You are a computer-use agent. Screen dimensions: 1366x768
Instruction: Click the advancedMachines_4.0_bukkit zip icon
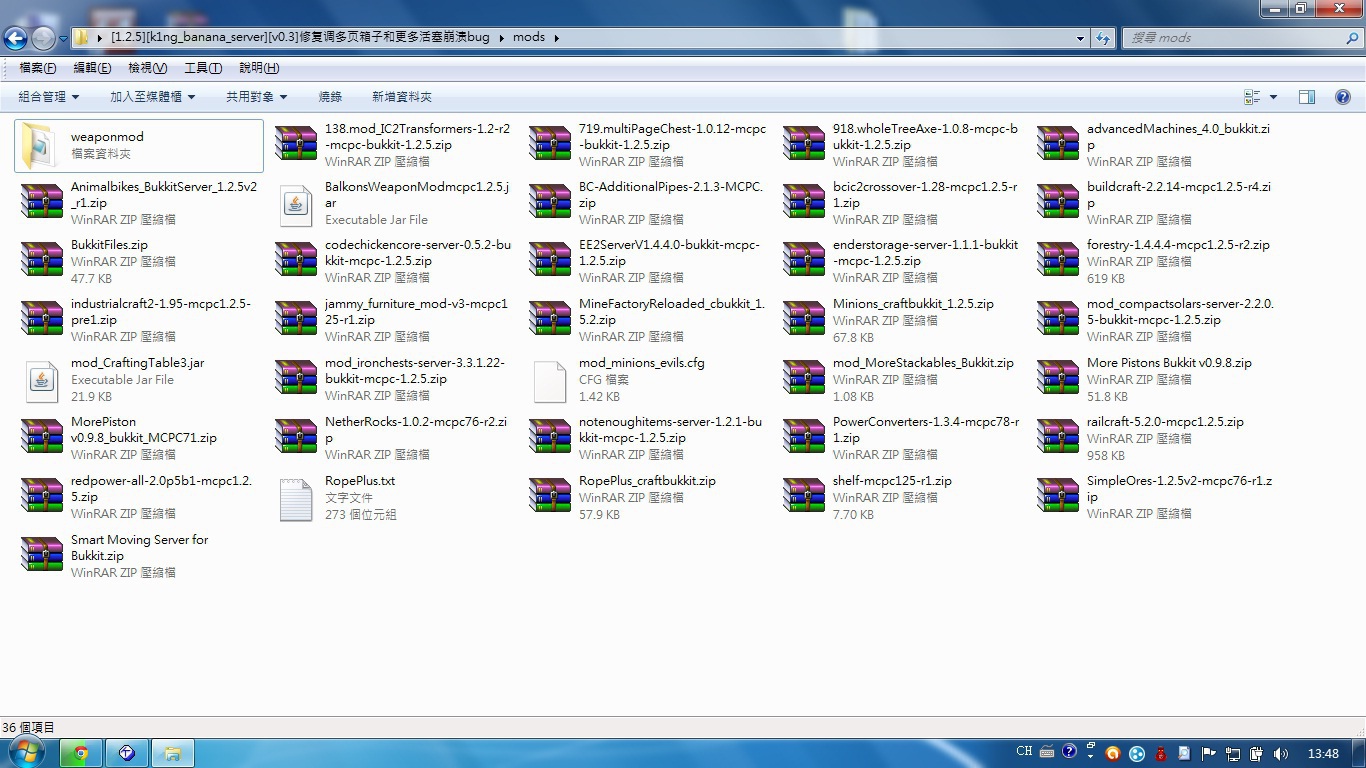(x=1057, y=145)
